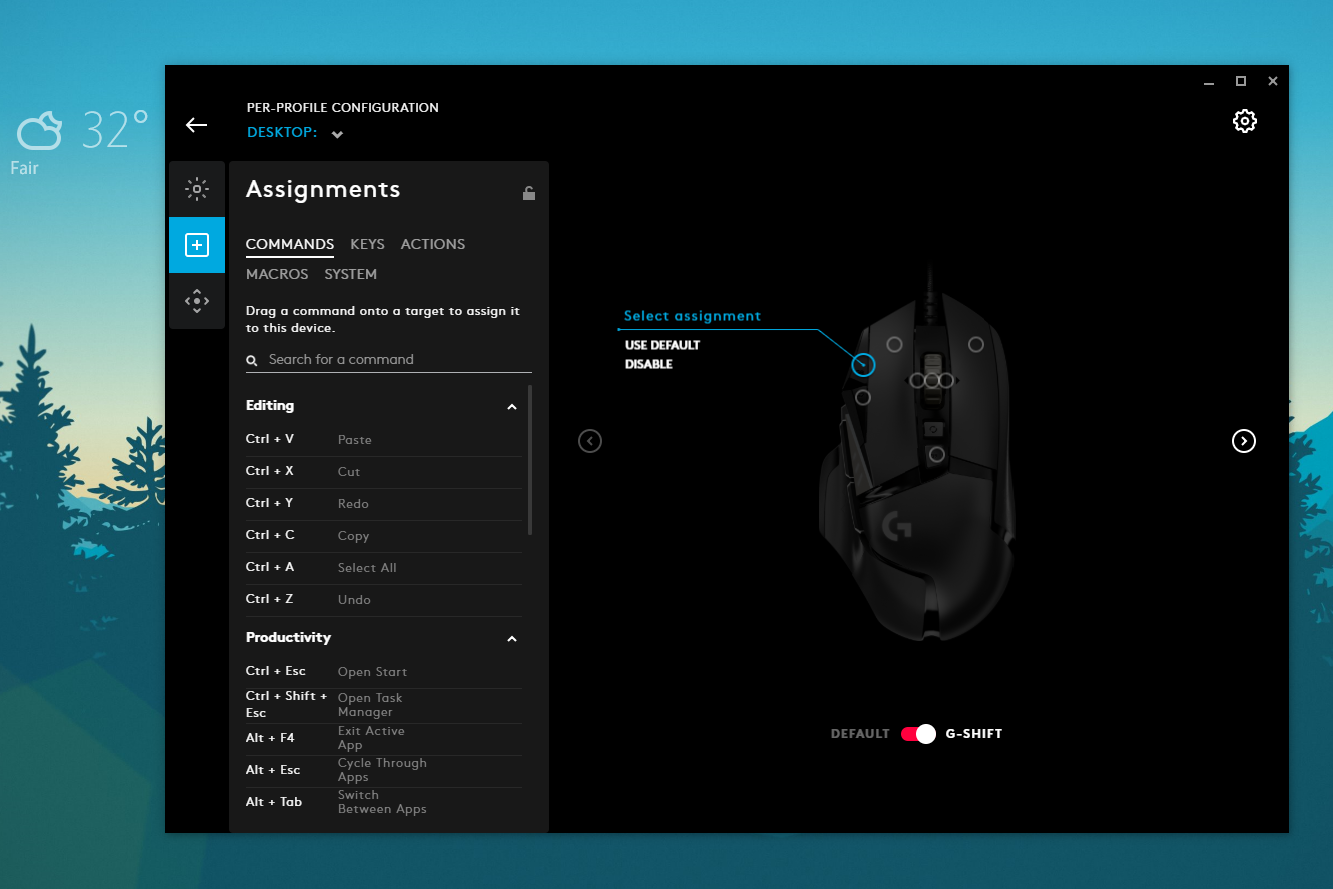Minimize the G HUB window

1209,81
